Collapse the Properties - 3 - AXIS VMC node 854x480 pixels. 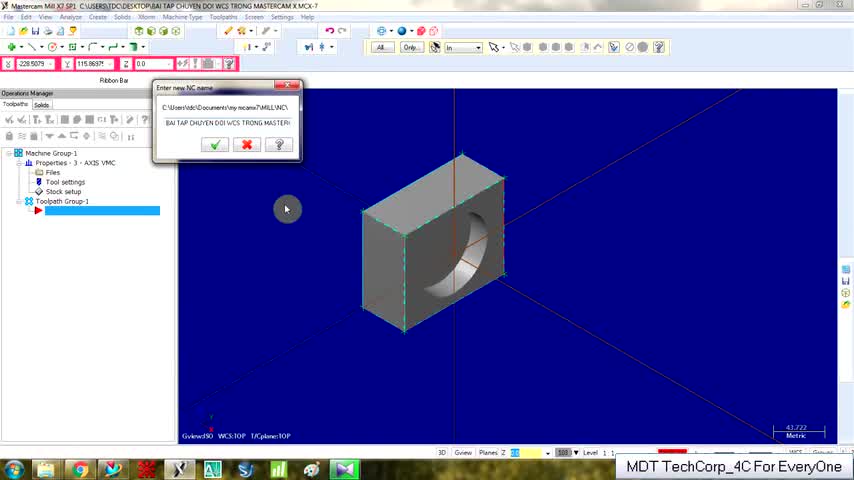19,163
